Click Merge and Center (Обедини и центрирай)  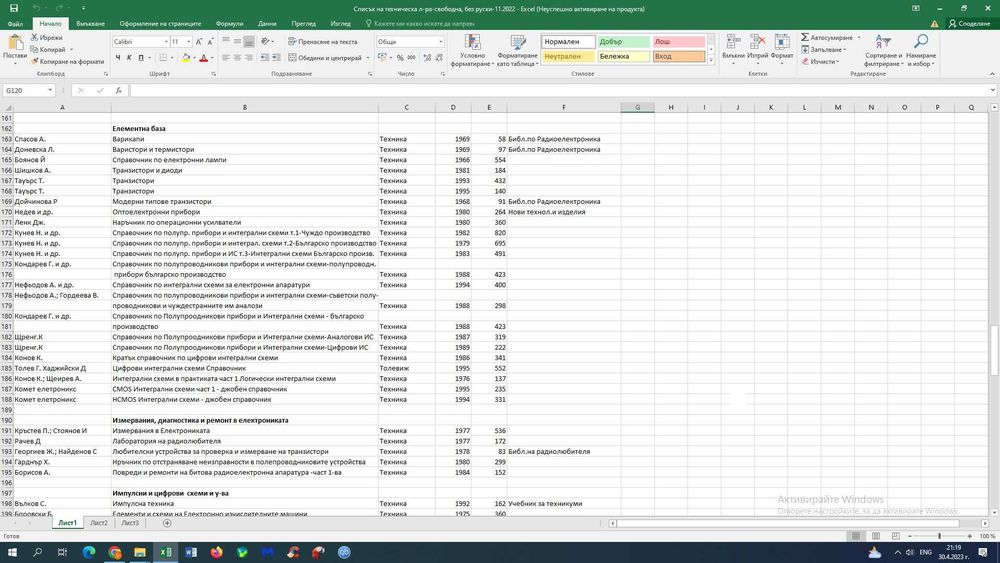click(x=325, y=57)
